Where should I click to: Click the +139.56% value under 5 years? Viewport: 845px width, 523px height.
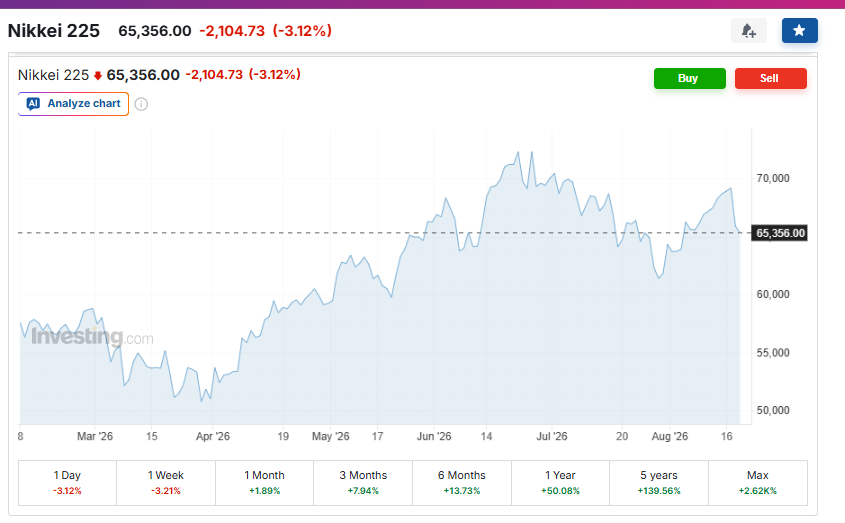[x=659, y=491]
